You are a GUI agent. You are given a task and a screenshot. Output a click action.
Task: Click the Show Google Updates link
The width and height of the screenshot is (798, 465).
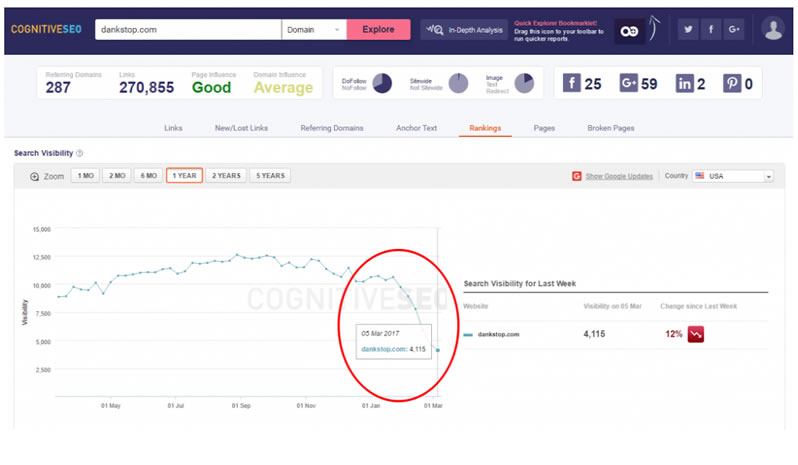pyautogui.click(x=619, y=177)
